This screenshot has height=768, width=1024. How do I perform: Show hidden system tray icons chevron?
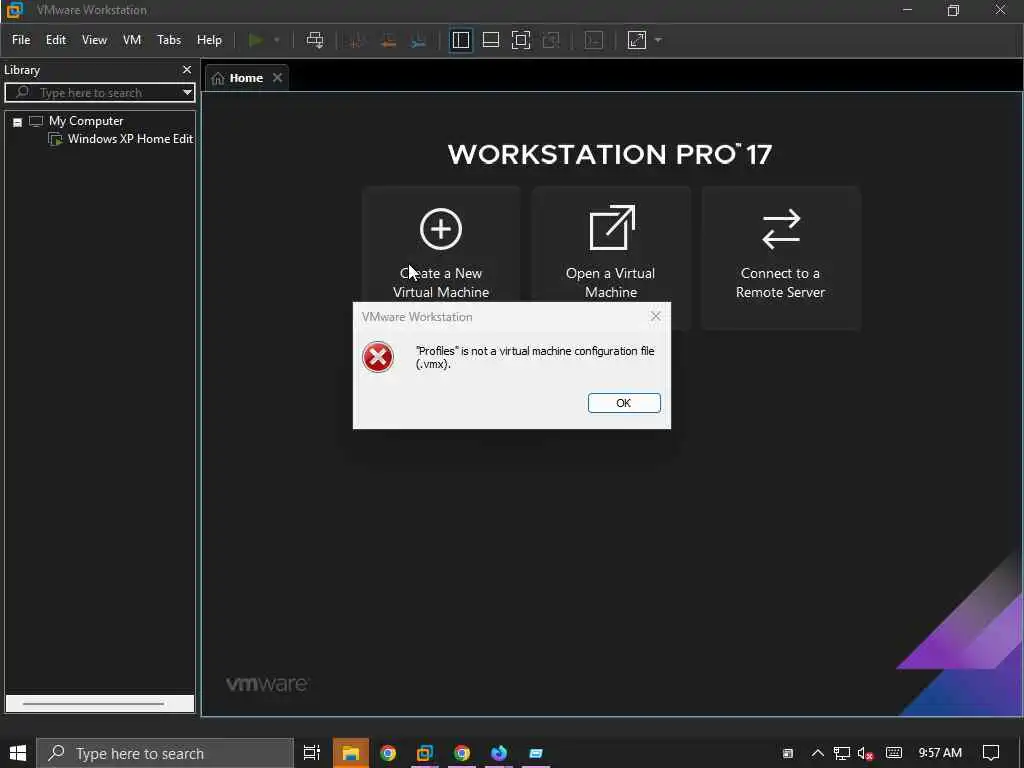pyautogui.click(x=817, y=753)
